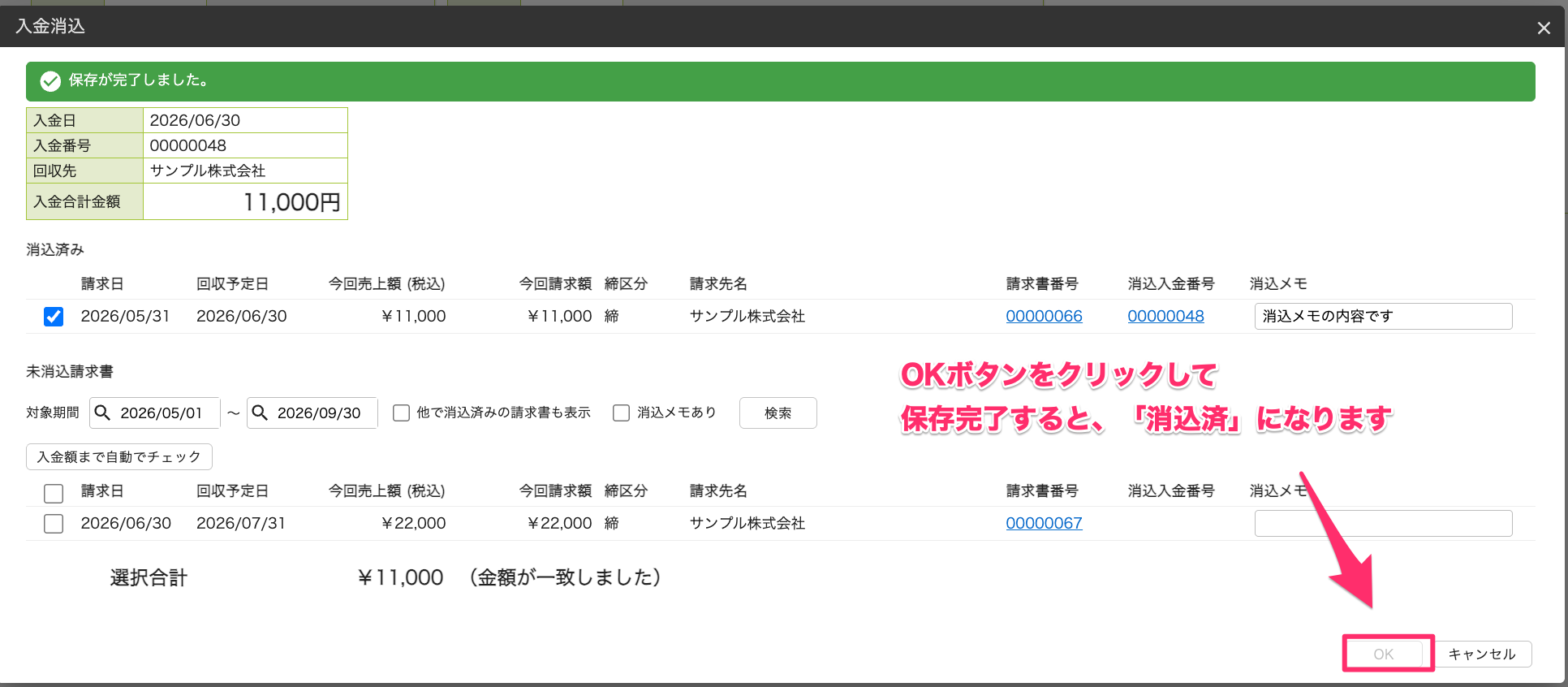Click the start date field 2026/05/01
Viewport: 1568px width, 687px height.
(155, 413)
